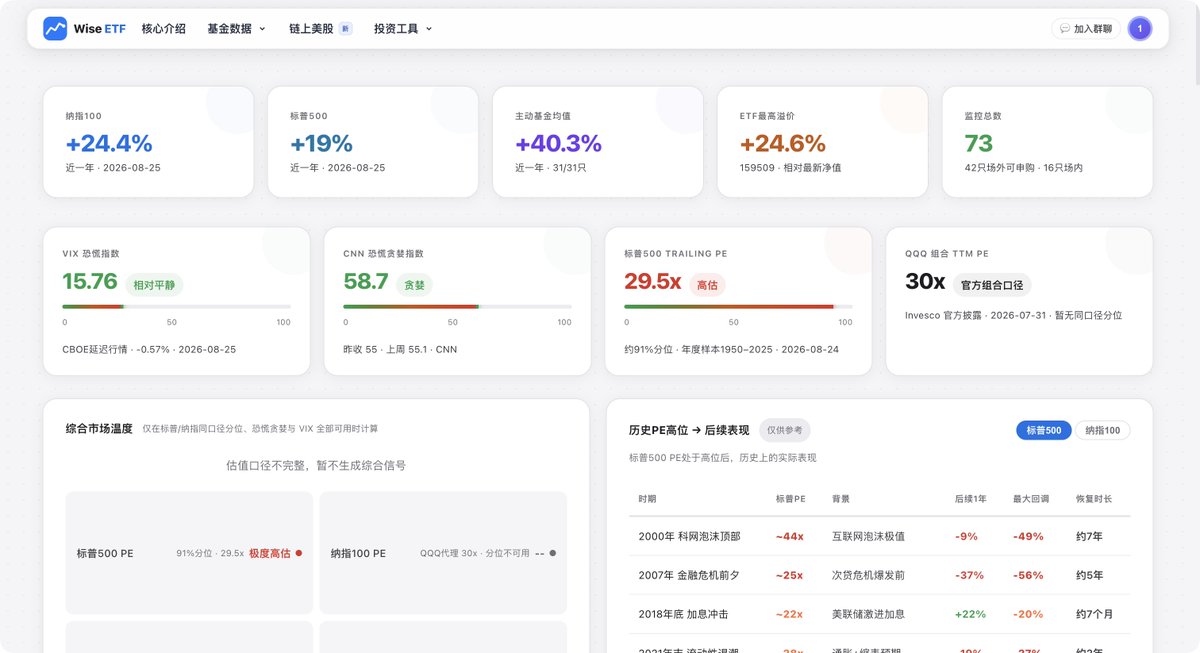Click the 29.5x PE value
1200x653 pixels.
coord(653,282)
